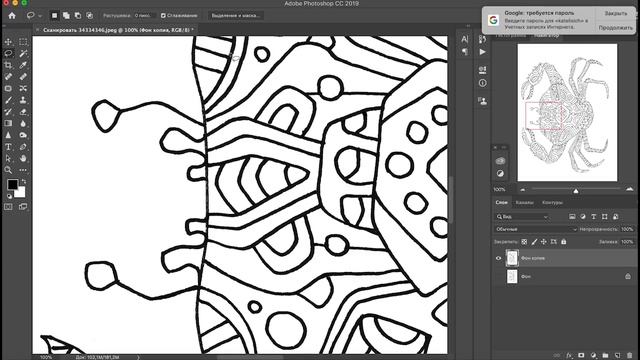Screen dimensions: 640x360
Task: Select the Eraser tool
Action: tap(23, 111)
